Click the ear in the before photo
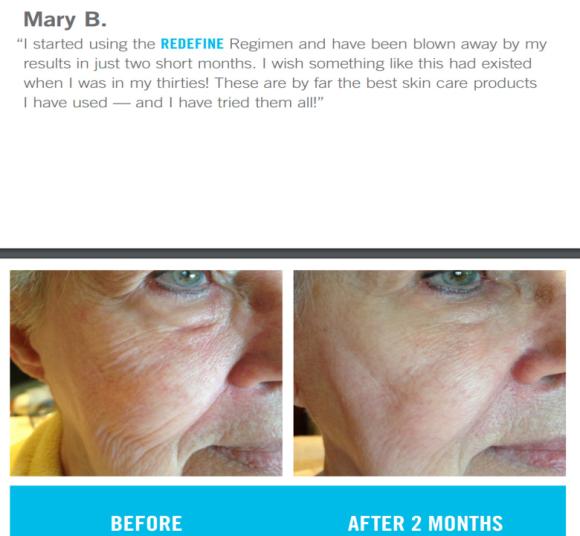This screenshot has height=536, width=580. [x=24, y=351]
